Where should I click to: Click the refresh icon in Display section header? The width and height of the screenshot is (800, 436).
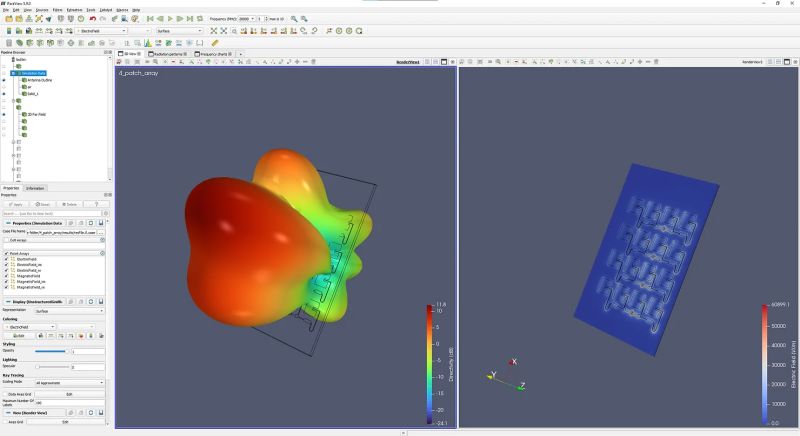click(x=91, y=302)
